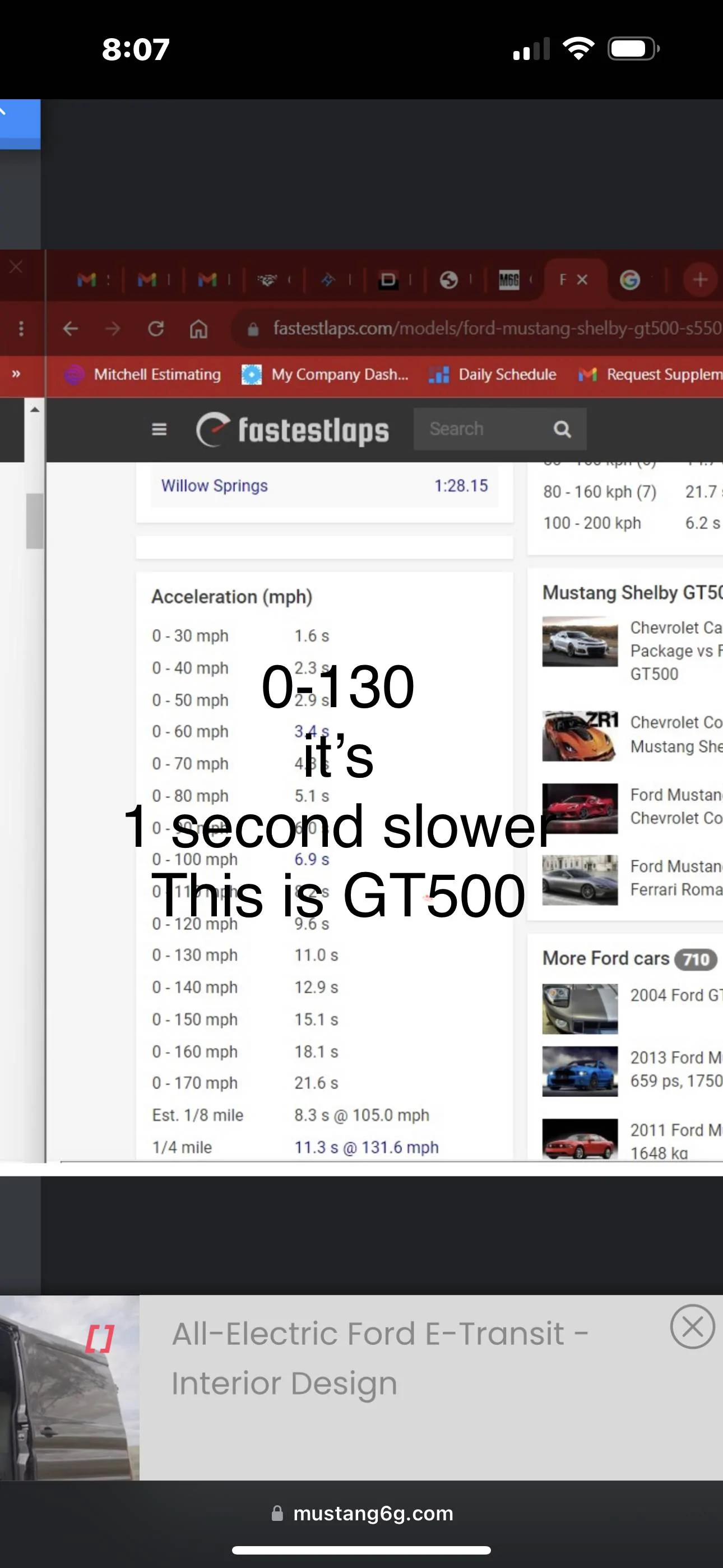This screenshot has width=723, height=1568.
Task: Open the Mitchell Estimating bookmark
Action: [143, 375]
